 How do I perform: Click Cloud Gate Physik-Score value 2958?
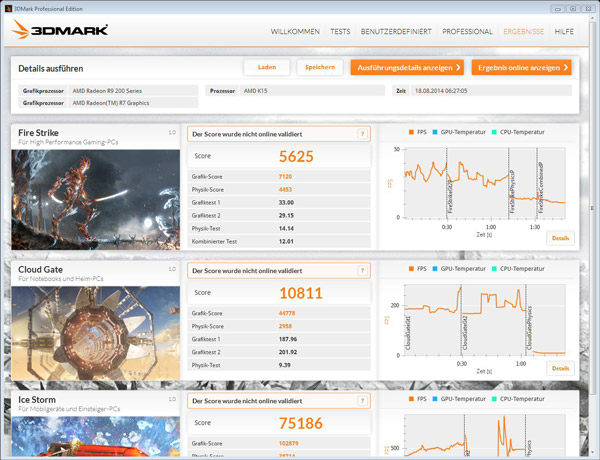[285, 326]
